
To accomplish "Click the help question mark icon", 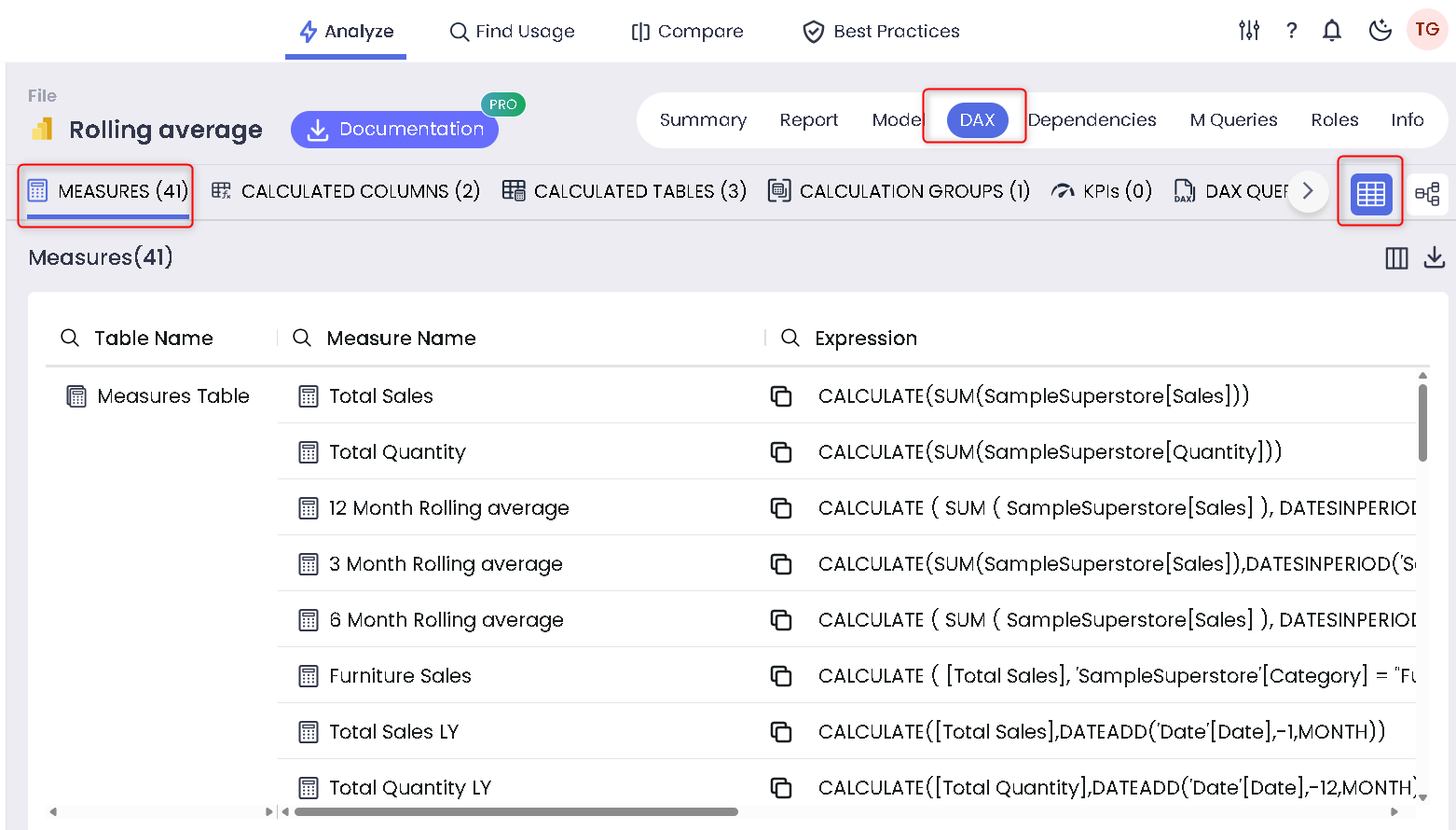I will tap(1291, 31).
